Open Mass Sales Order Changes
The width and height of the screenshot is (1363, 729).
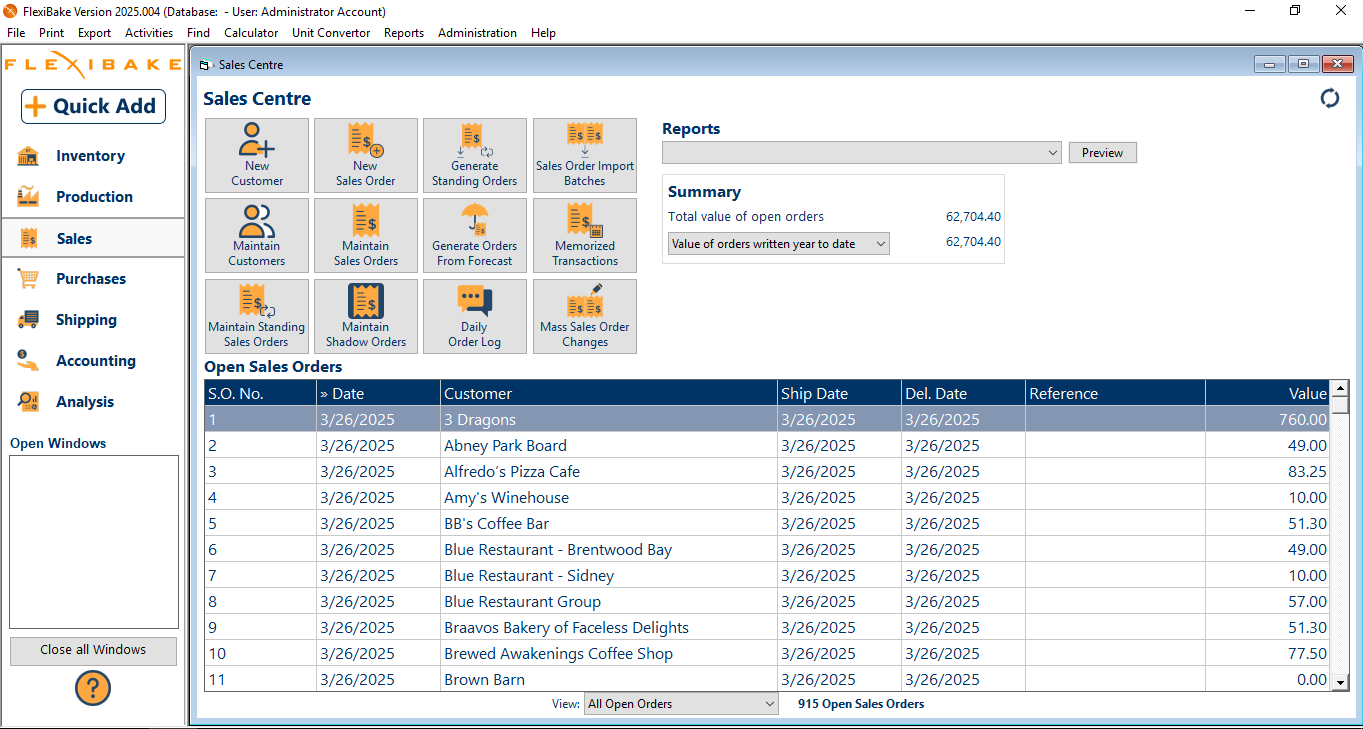coord(585,316)
